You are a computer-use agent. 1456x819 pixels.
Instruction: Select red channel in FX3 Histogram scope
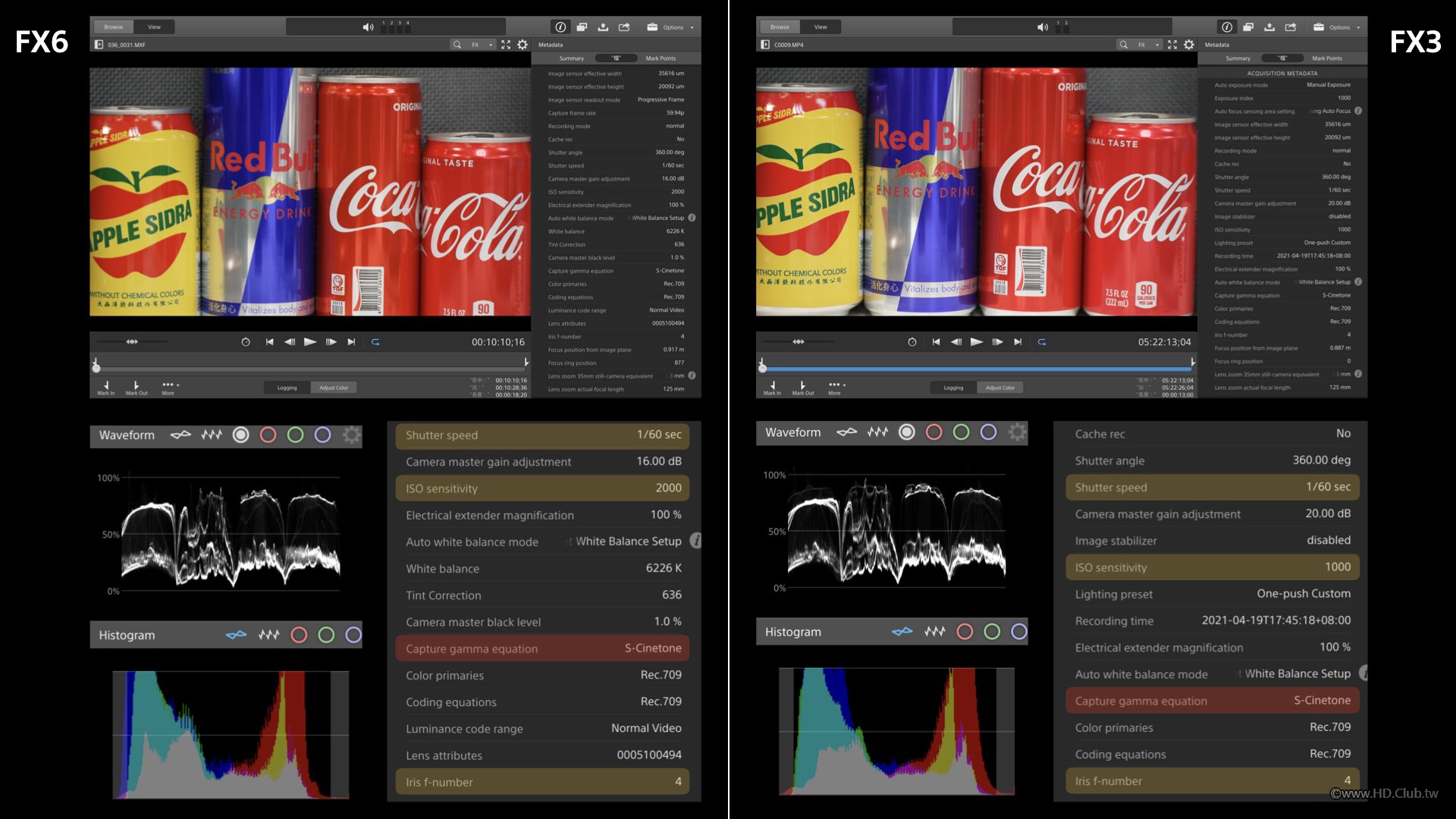pyautogui.click(x=965, y=632)
